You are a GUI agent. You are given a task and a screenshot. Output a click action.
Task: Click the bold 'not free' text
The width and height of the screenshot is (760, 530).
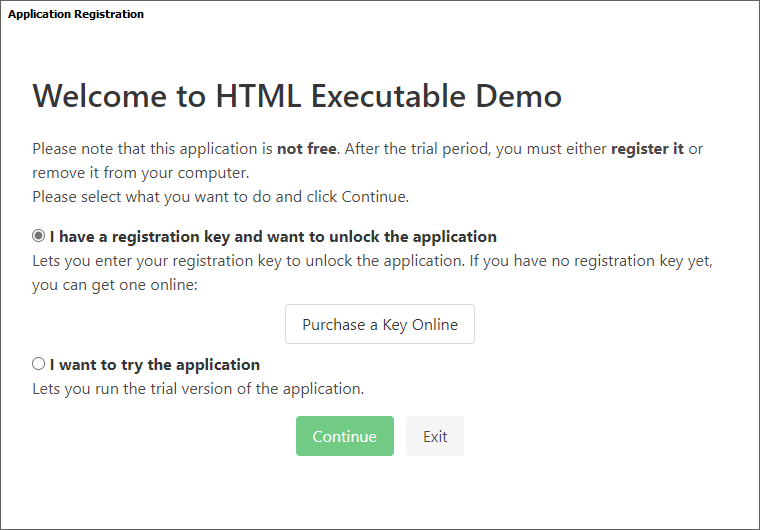coord(308,149)
